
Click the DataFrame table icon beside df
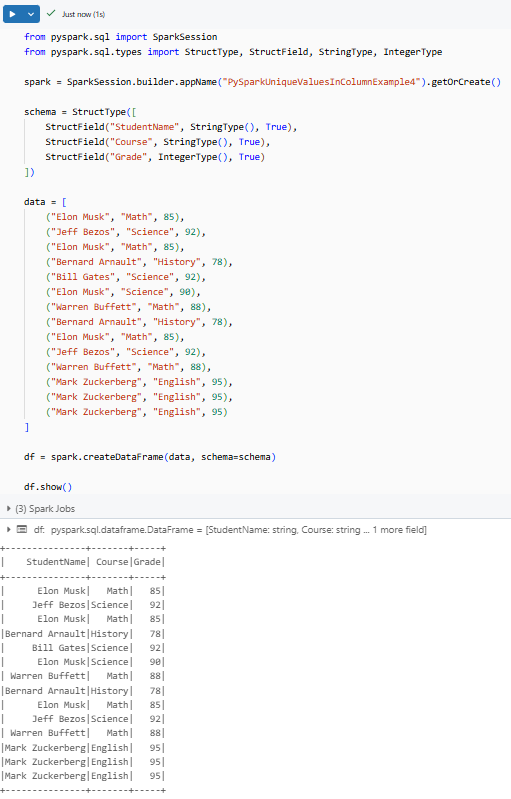pyautogui.click(x=22, y=530)
